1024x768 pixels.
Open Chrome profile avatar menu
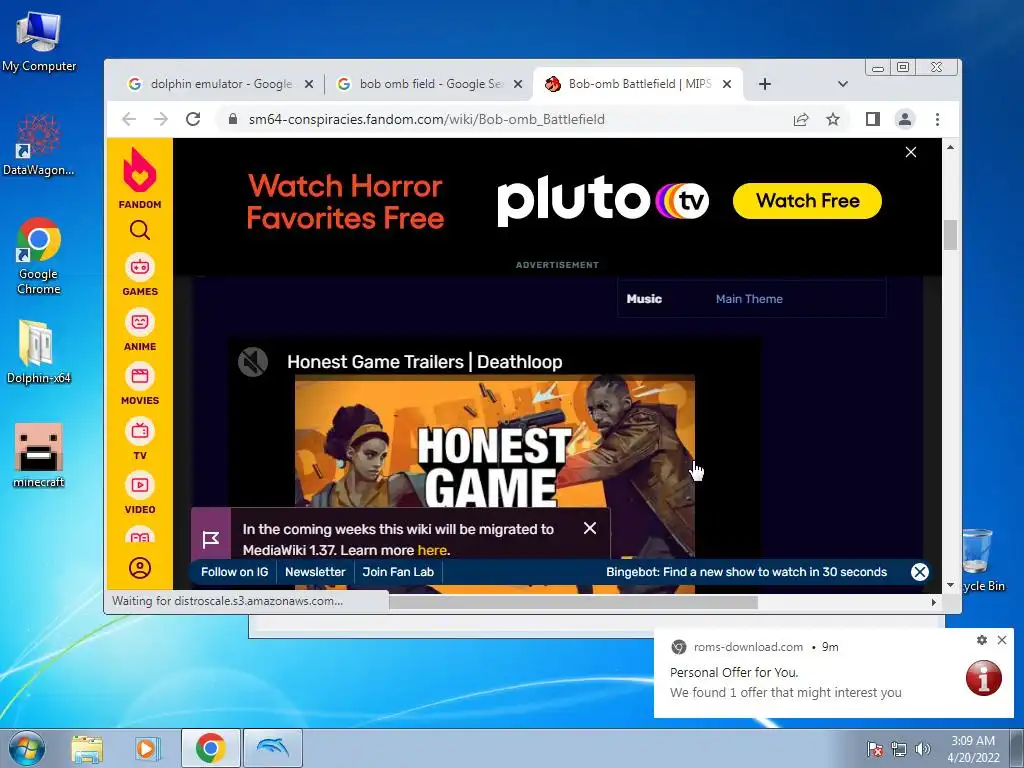(x=904, y=119)
